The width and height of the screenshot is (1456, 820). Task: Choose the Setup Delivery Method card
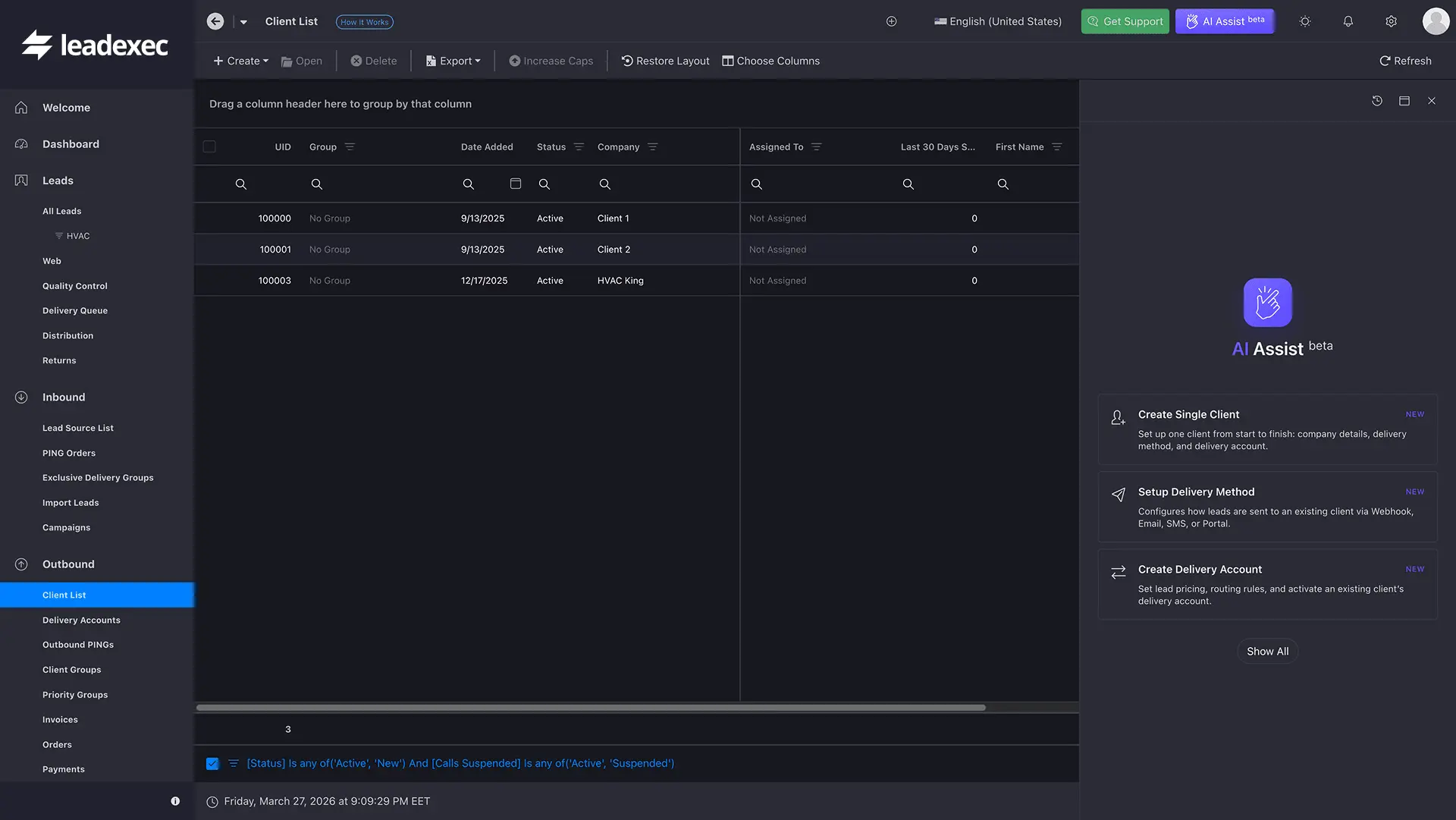[1267, 507]
